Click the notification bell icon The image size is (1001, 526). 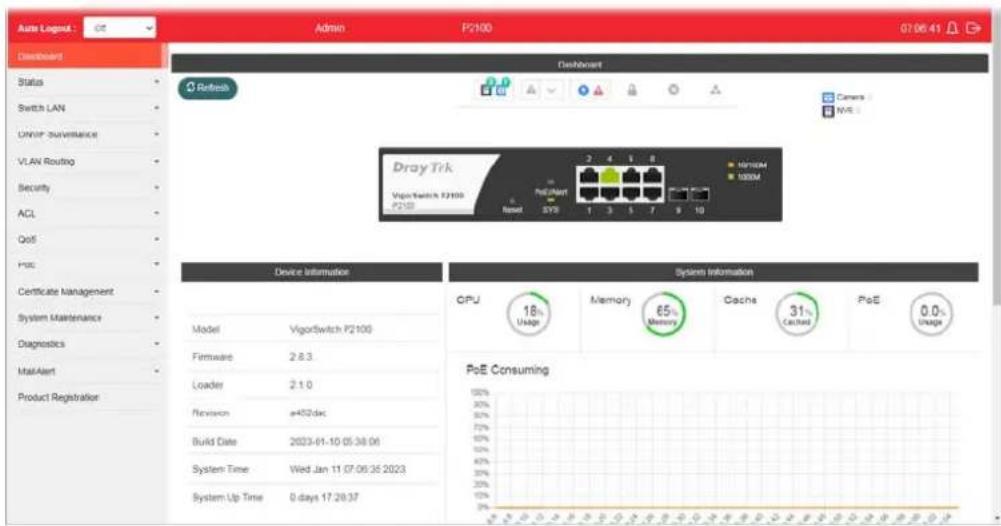(x=952, y=28)
